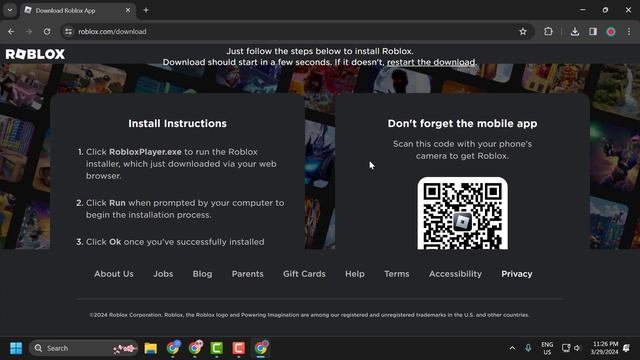This screenshot has width=640, height=360.
Task: Open the green Camtasia taskbar icon
Action: [x=217, y=348]
